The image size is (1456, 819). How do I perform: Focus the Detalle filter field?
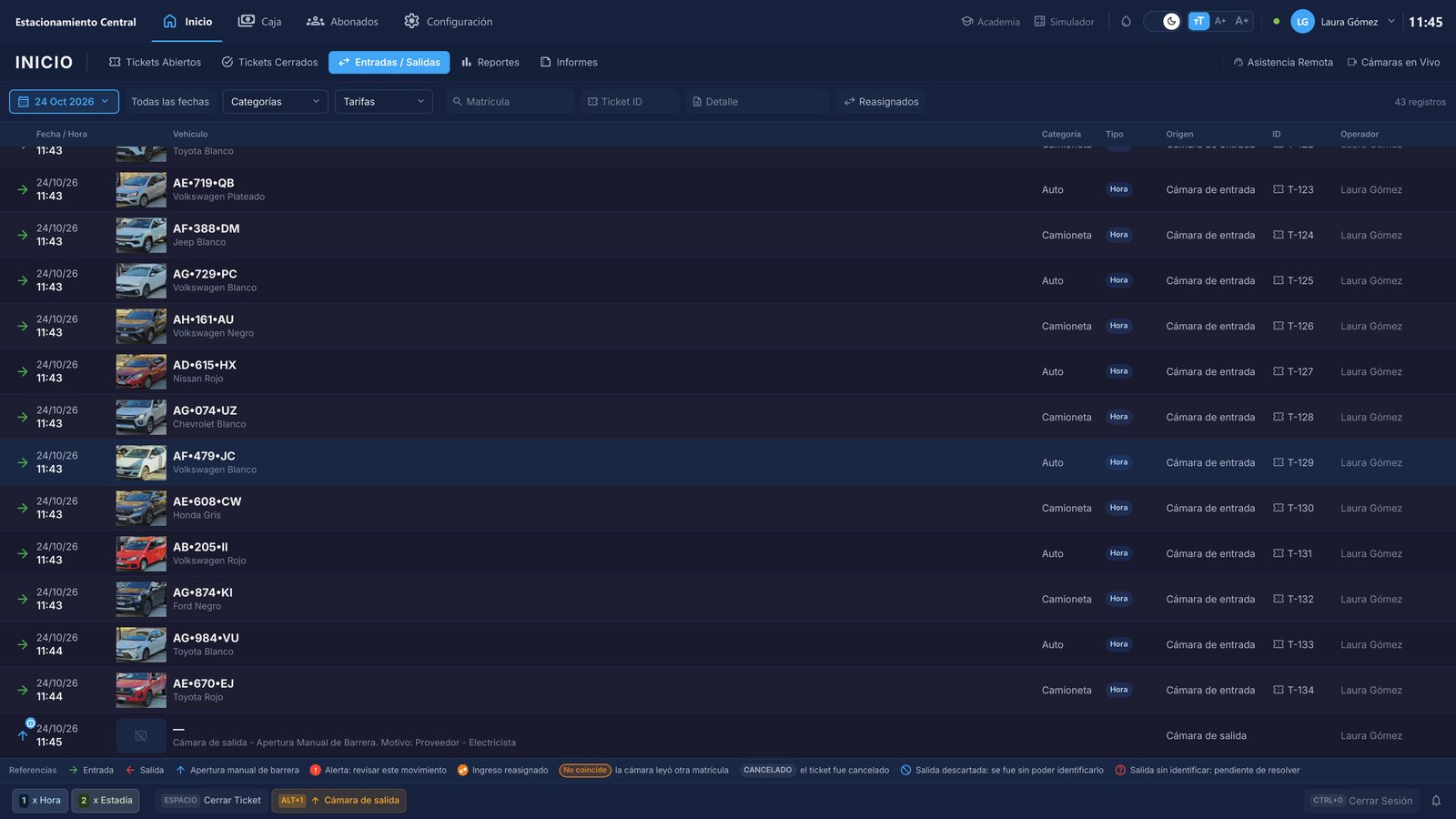(757, 101)
